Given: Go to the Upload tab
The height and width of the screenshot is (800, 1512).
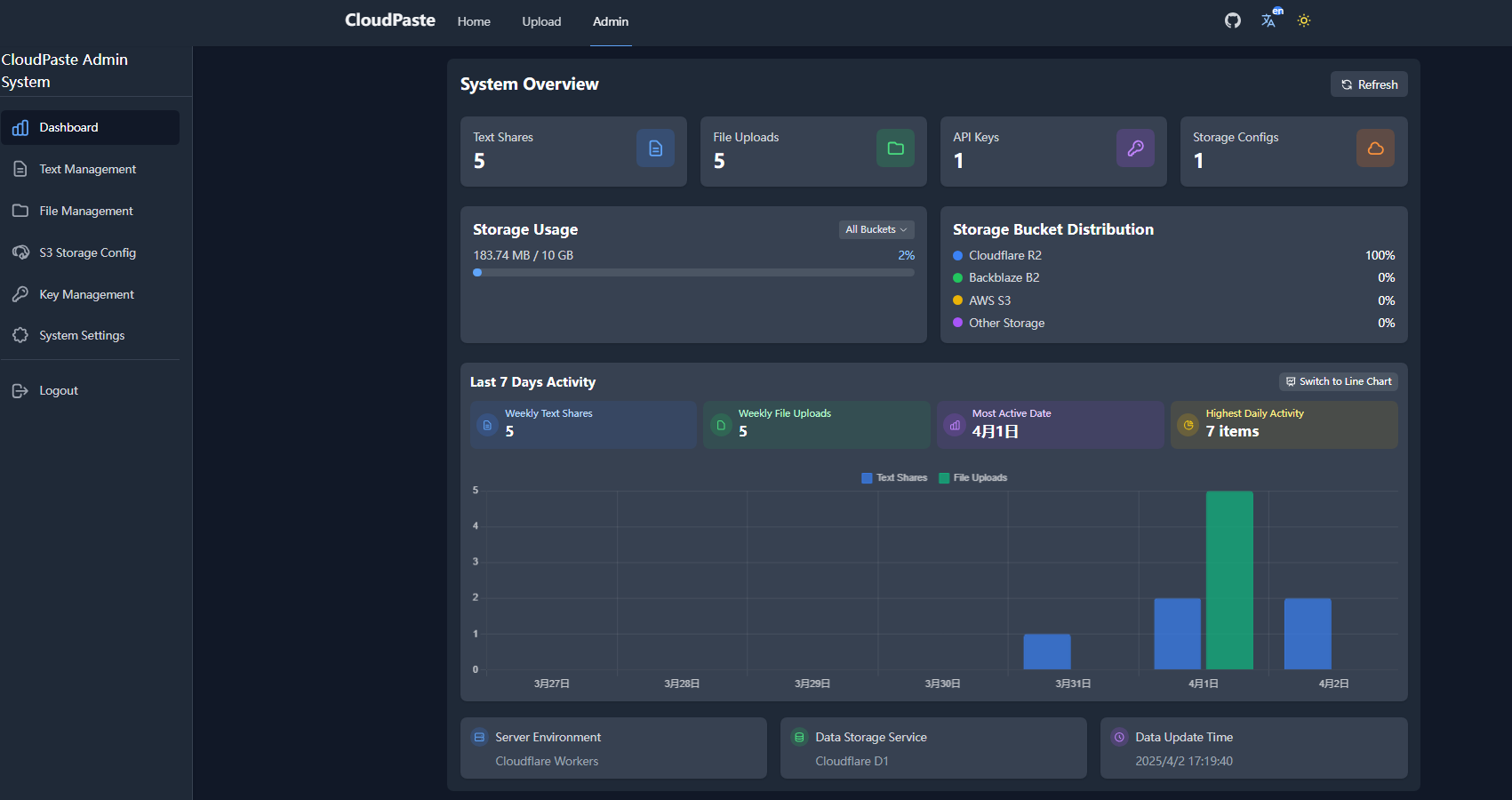Looking at the screenshot, I should [x=541, y=21].
